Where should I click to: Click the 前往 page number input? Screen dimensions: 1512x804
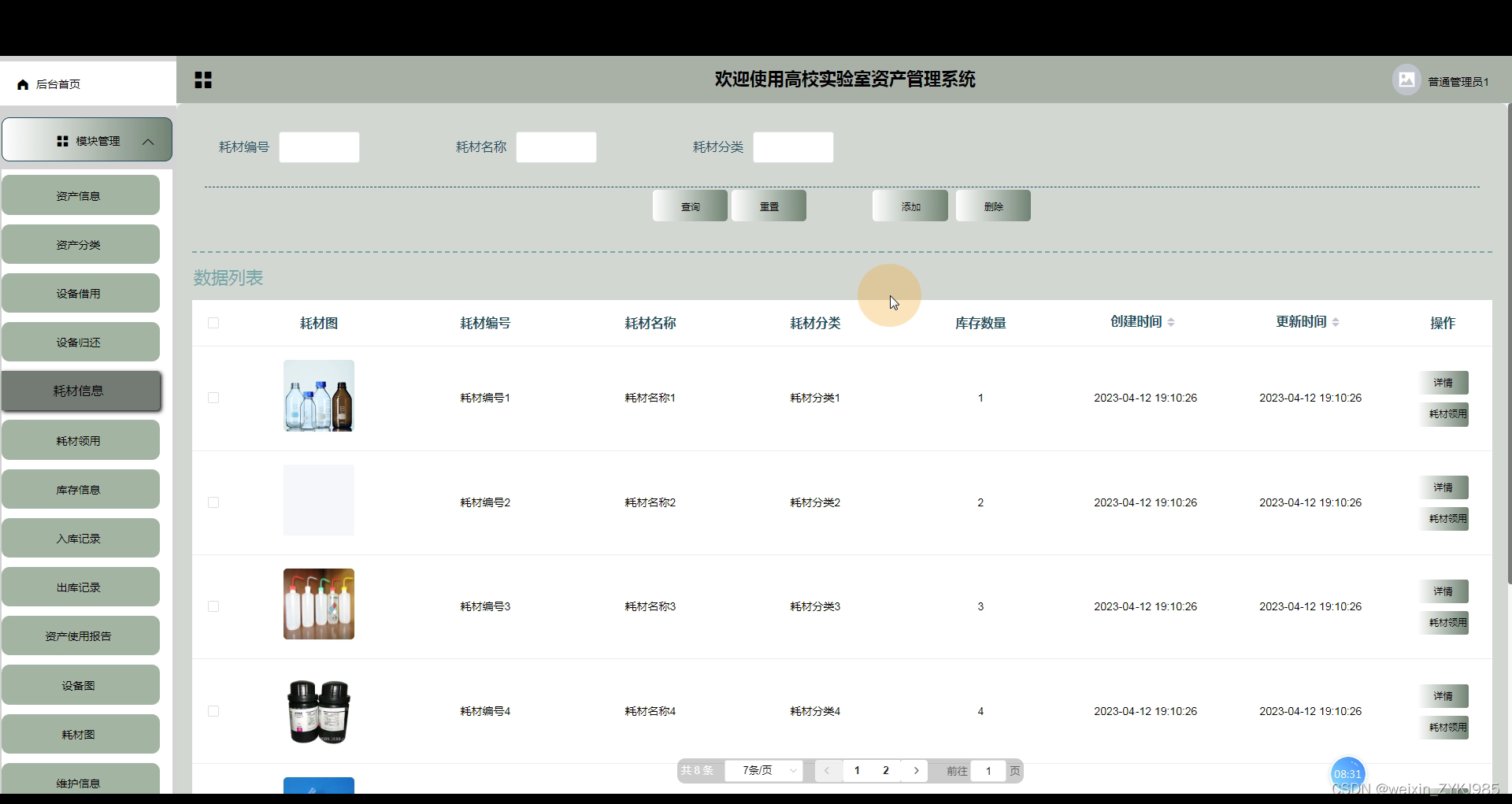point(988,771)
